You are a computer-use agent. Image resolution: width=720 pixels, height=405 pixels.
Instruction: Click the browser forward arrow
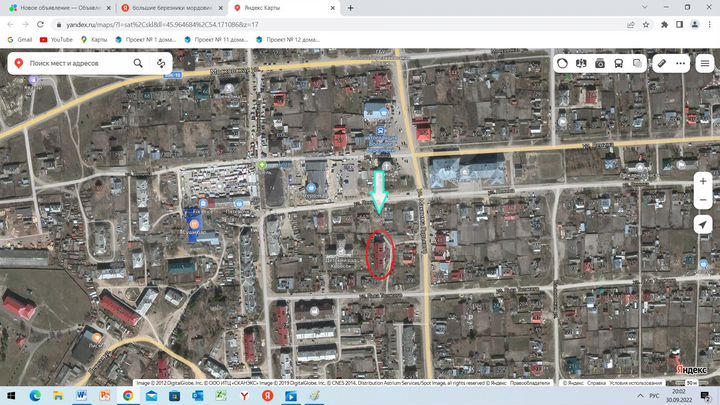click(25, 24)
